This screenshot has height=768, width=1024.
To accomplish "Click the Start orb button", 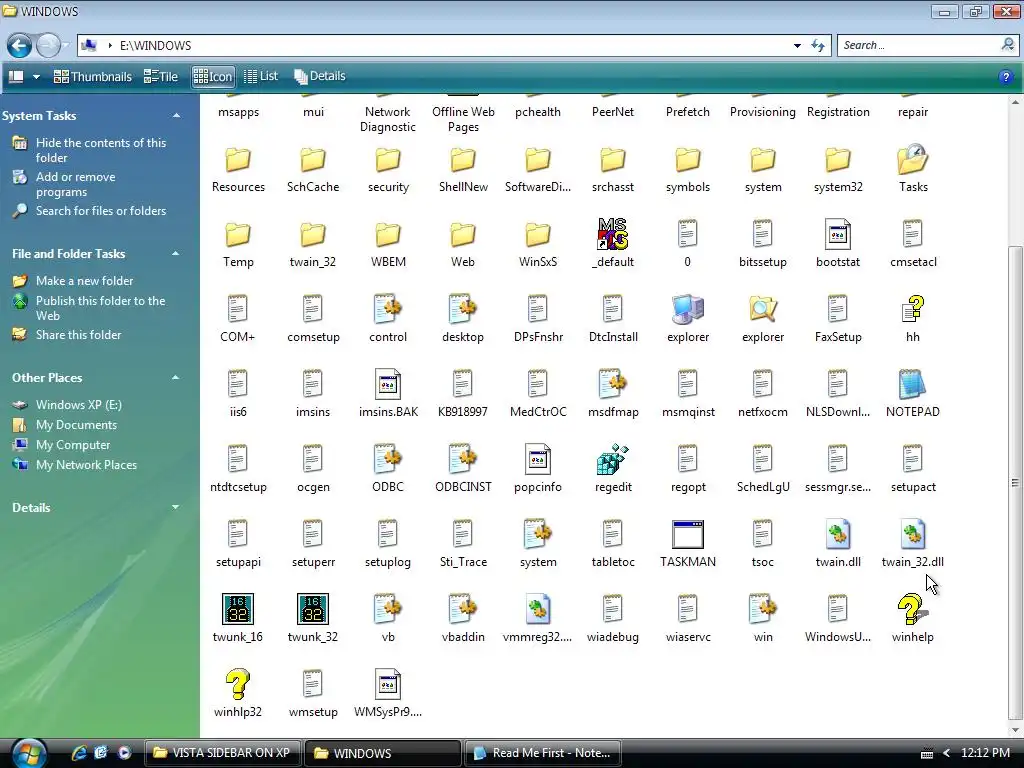I will coord(29,753).
